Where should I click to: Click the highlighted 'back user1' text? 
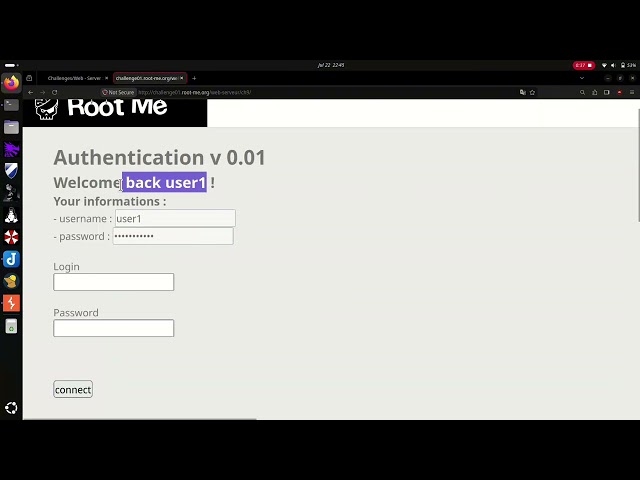pos(165,182)
